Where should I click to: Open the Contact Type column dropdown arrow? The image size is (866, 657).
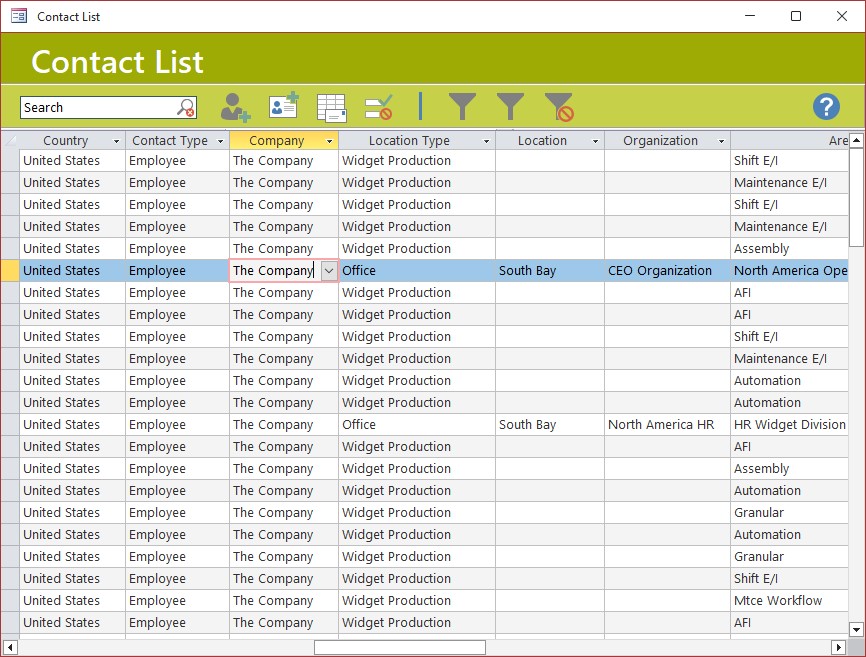(x=220, y=141)
